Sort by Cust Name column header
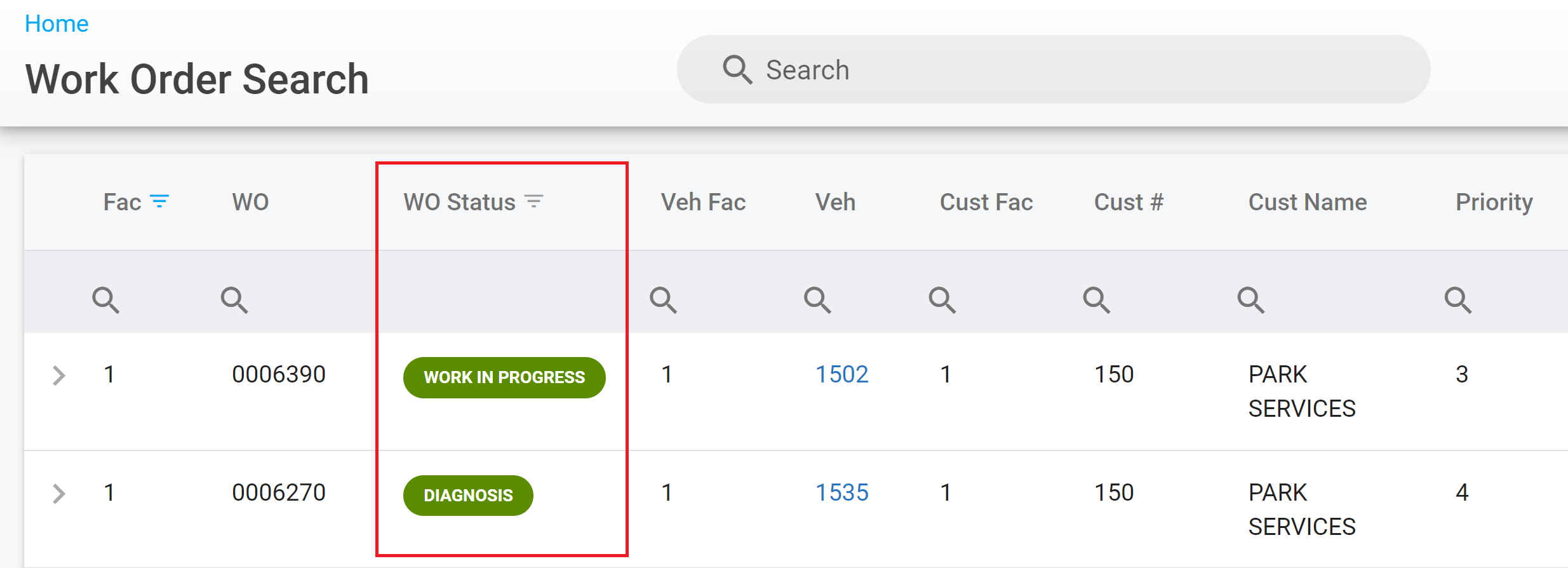This screenshot has height=568, width=1568. point(1307,202)
